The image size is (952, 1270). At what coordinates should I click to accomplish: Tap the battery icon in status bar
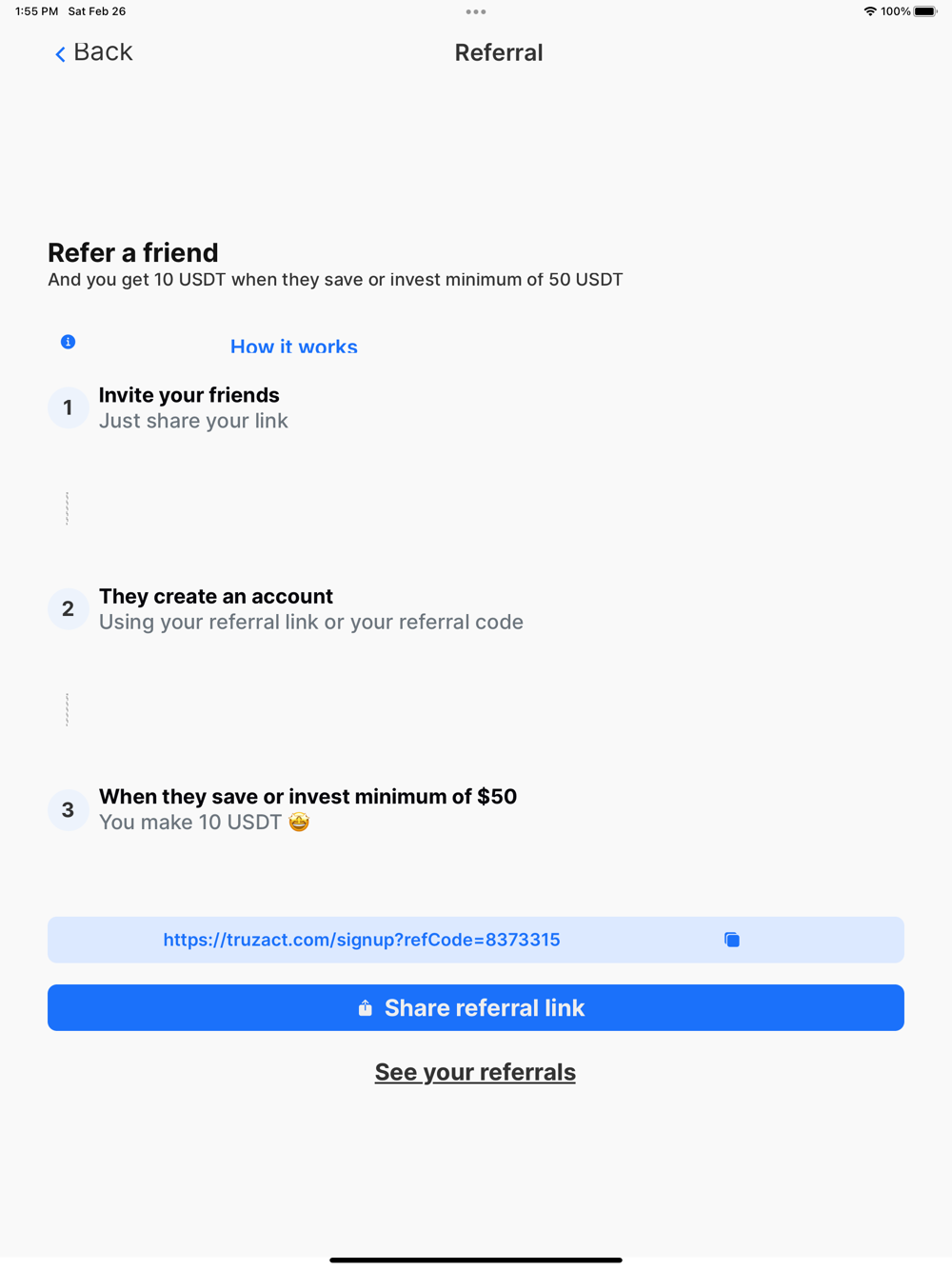click(x=925, y=11)
